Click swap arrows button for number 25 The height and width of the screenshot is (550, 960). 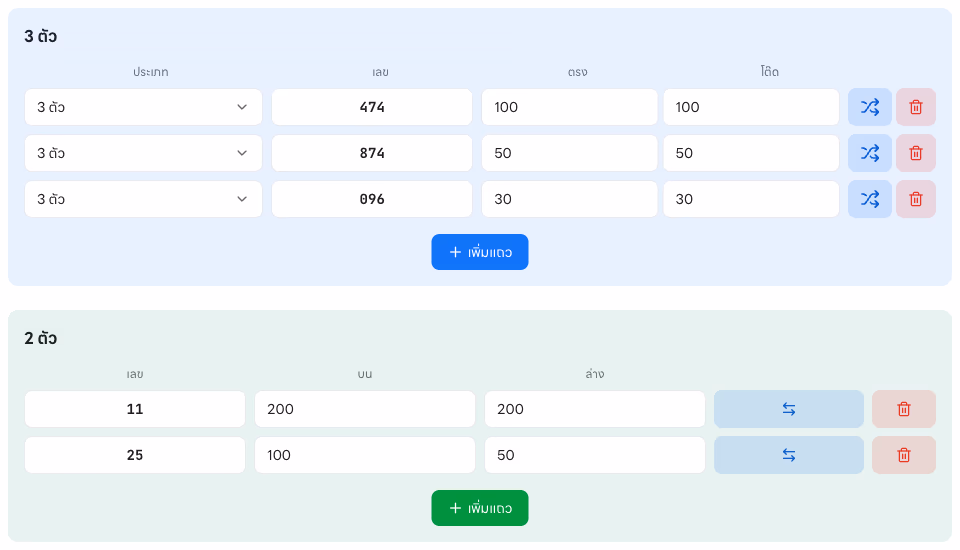click(x=789, y=455)
